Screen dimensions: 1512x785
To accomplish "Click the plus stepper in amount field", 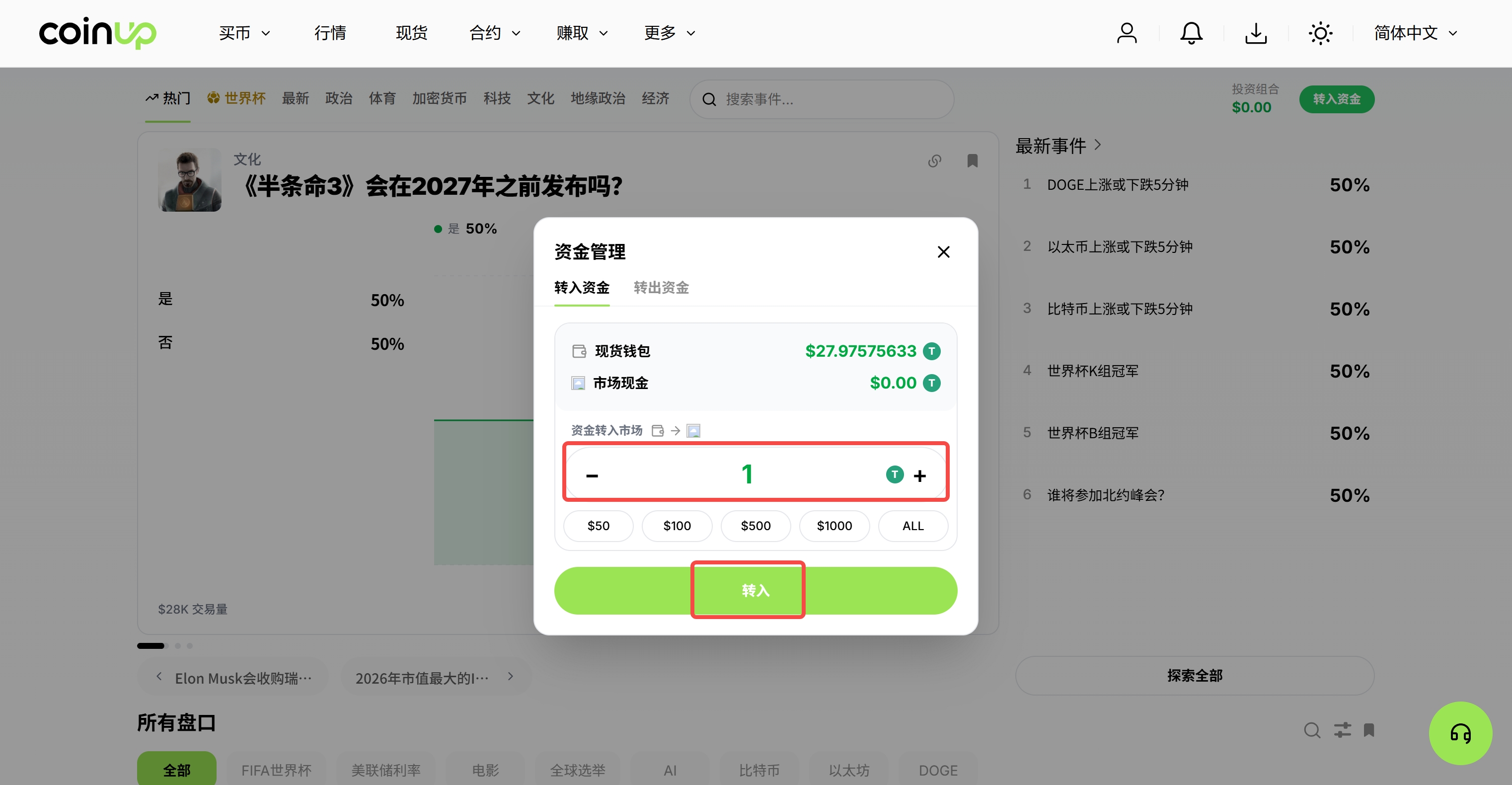I will click(920, 475).
